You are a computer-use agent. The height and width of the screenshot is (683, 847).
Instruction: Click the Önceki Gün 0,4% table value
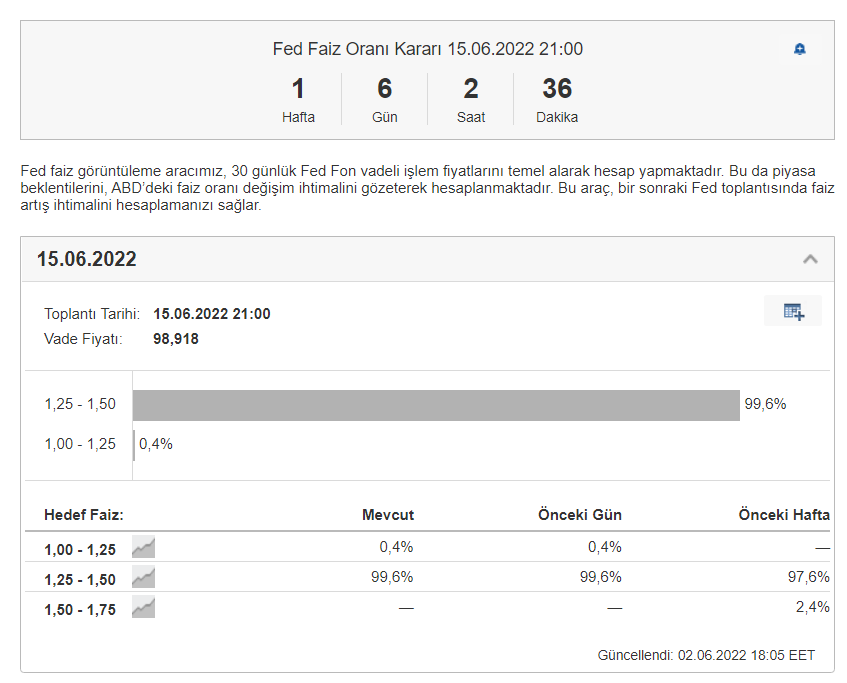pos(605,547)
